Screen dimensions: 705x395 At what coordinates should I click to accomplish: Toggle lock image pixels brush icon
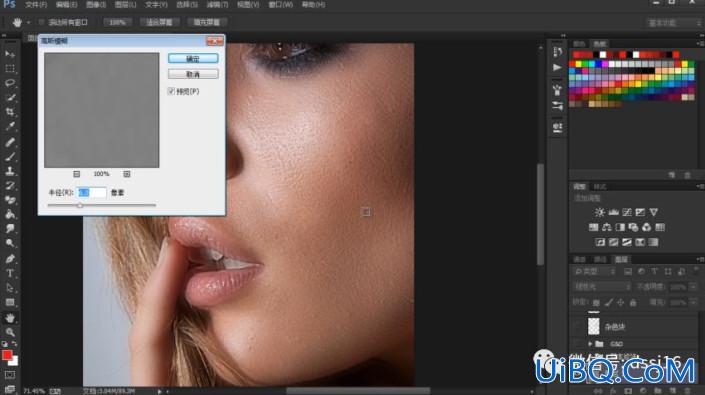click(608, 302)
